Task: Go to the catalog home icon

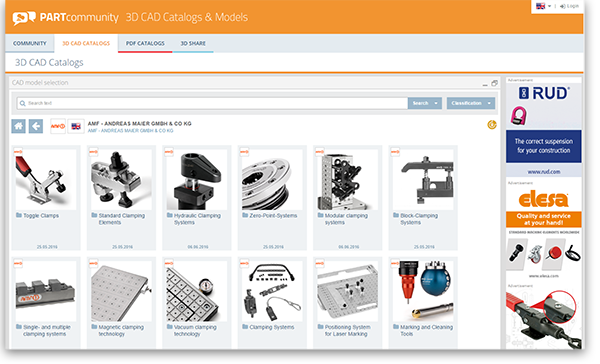Action: click(18, 126)
